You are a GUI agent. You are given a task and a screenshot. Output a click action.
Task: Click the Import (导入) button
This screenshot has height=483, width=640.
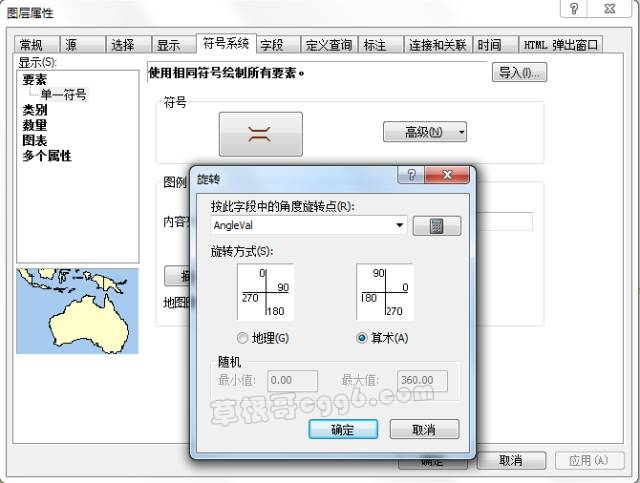519,72
